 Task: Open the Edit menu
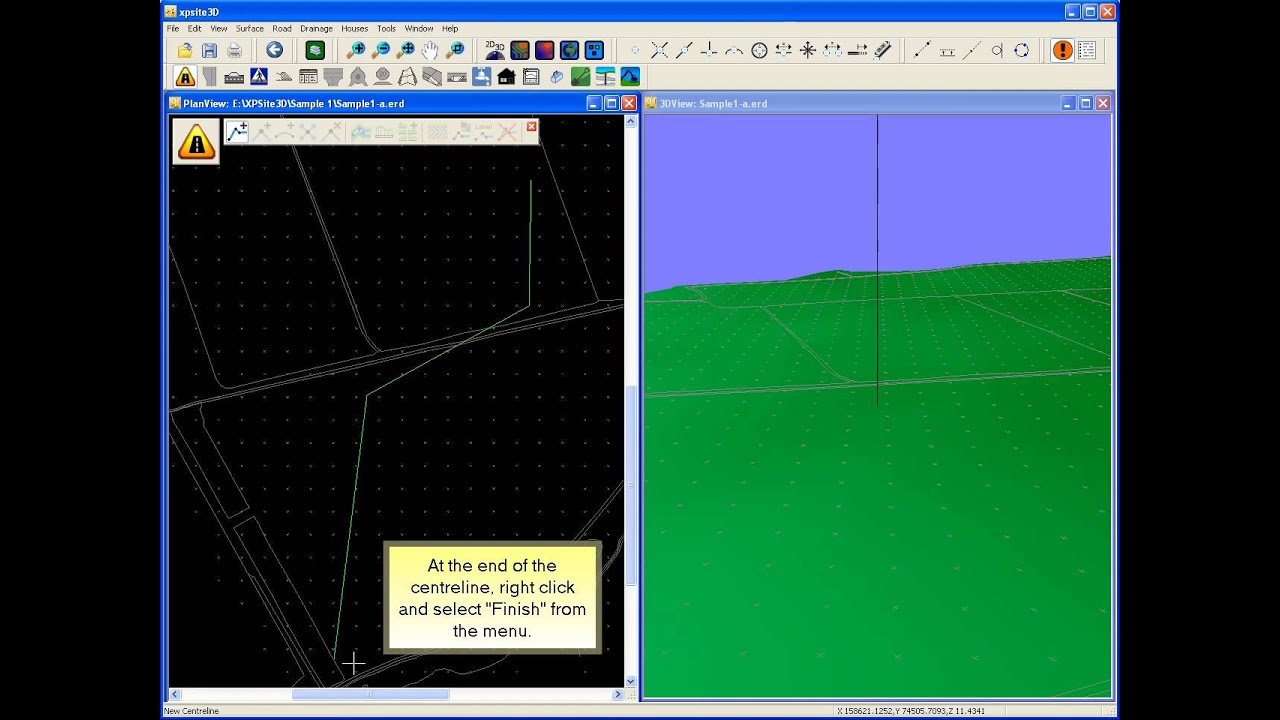click(x=194, y=29)
